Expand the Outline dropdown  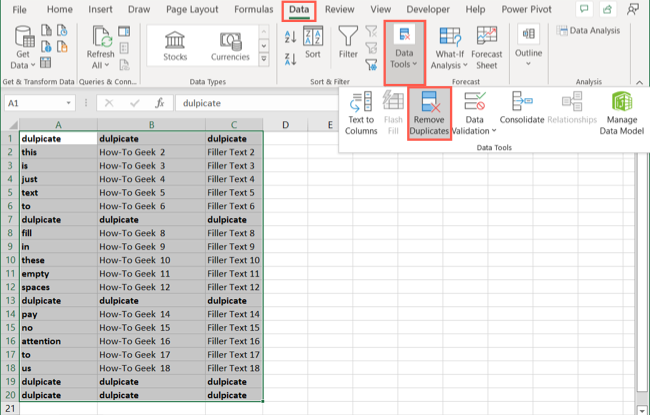pos(528,47)
